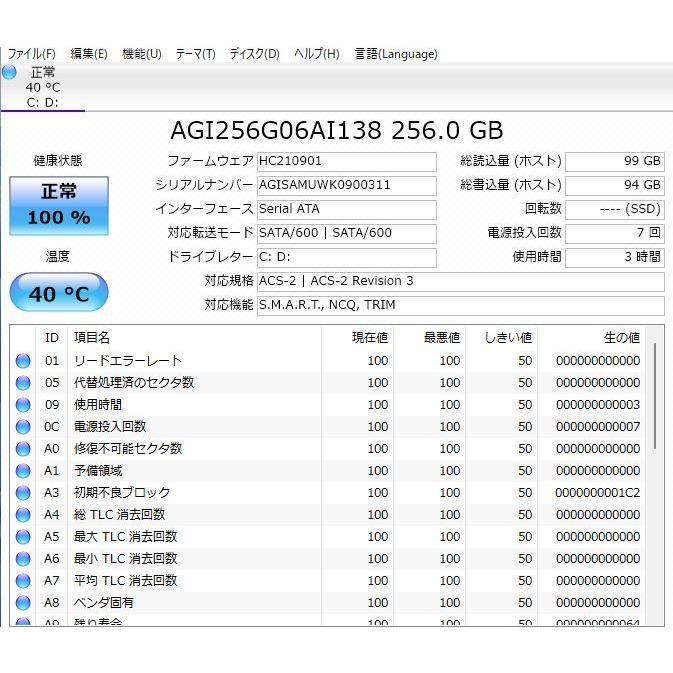673x673 pixels.
Task: Click the status orb for attribute A3
Action: coord(23,493)
